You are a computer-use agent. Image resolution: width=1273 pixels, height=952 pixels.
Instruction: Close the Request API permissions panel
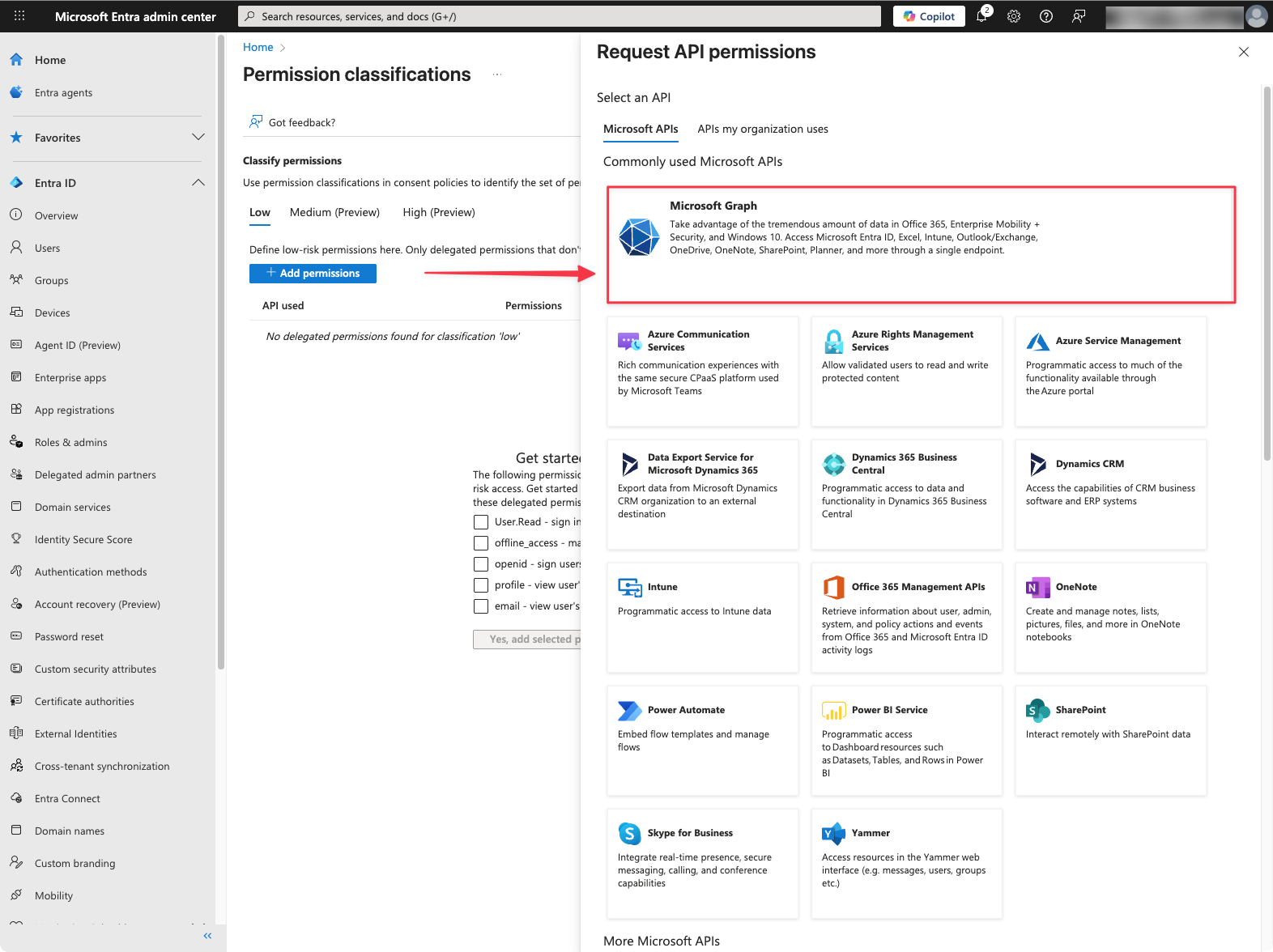[1244, 52]
